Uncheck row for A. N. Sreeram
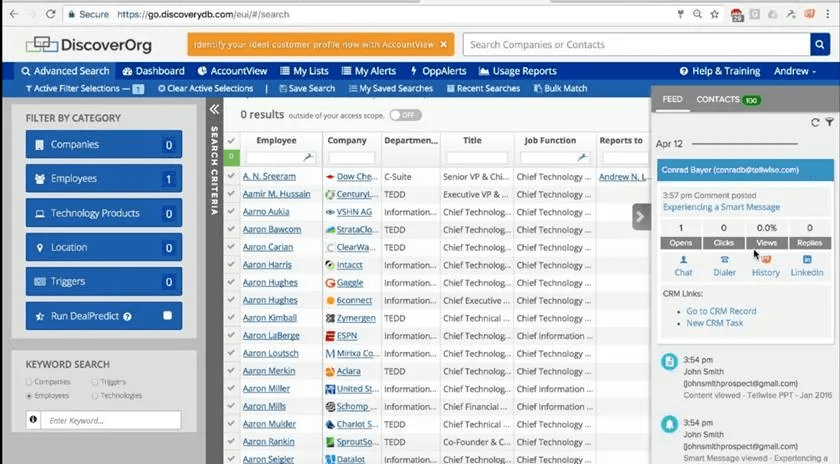840x464 pixels. pos(231,176)
